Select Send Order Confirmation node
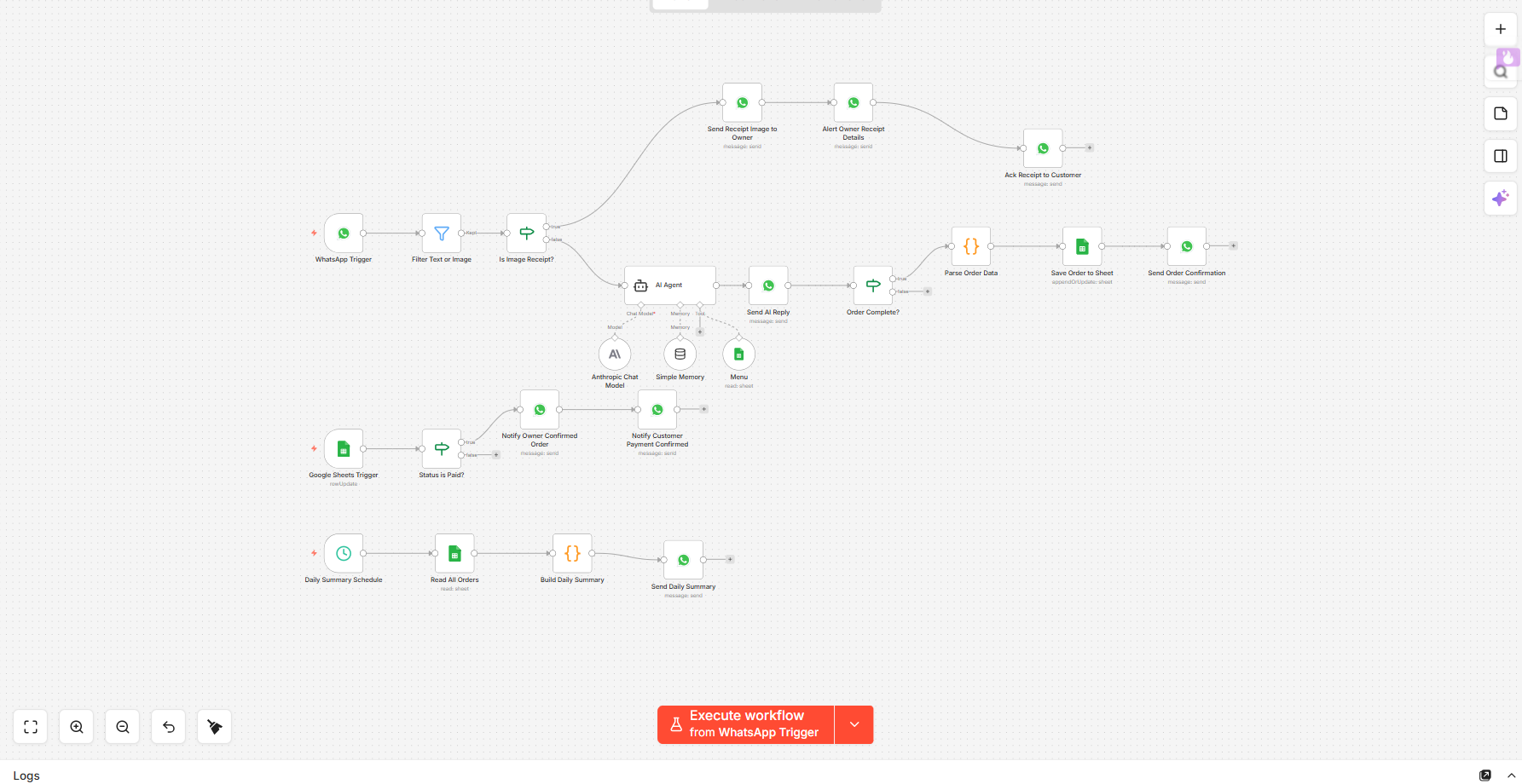1522x784 pixels. tap(1187, 246)
